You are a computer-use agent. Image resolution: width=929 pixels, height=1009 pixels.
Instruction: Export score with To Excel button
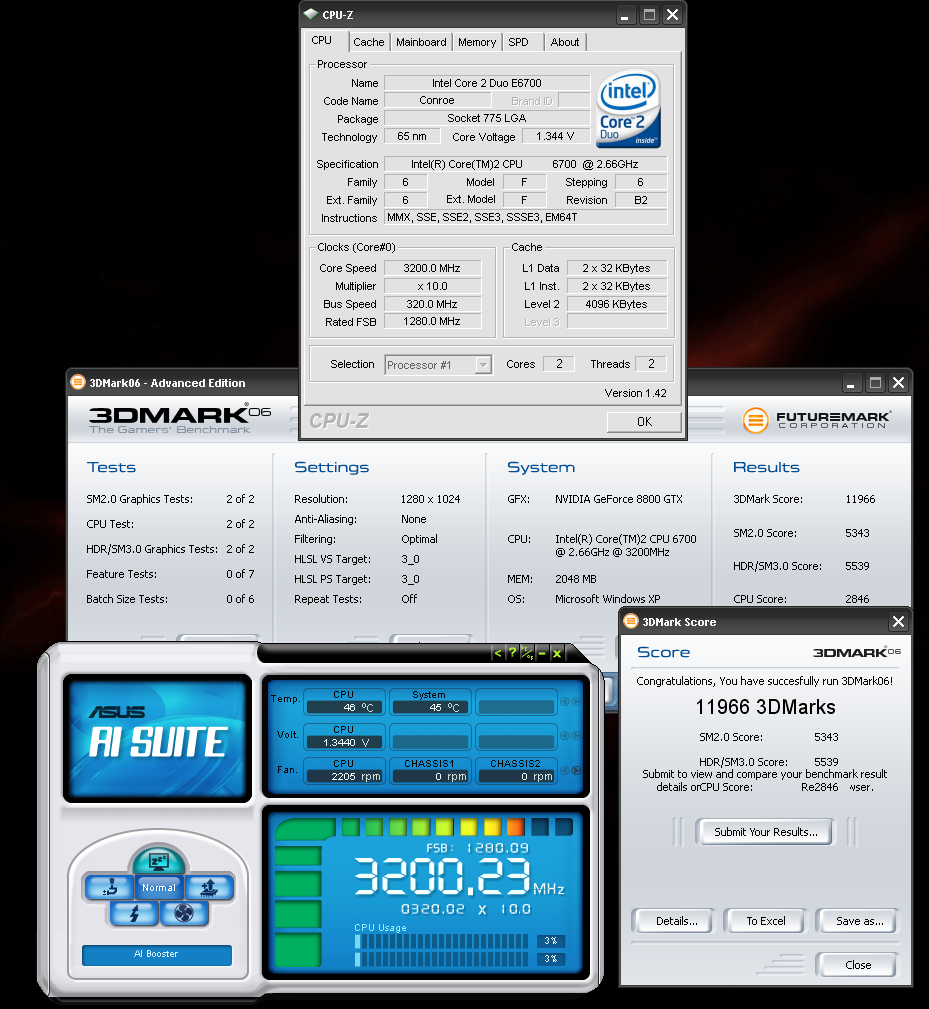pyautogui.click(x=766, y=921)
